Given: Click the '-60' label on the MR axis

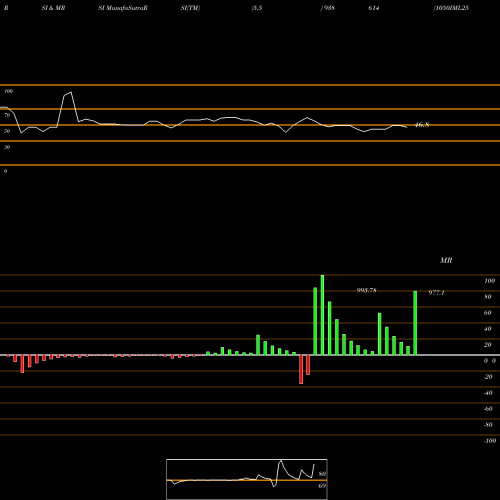Looking at the screenshot, I should click(488, 409).
